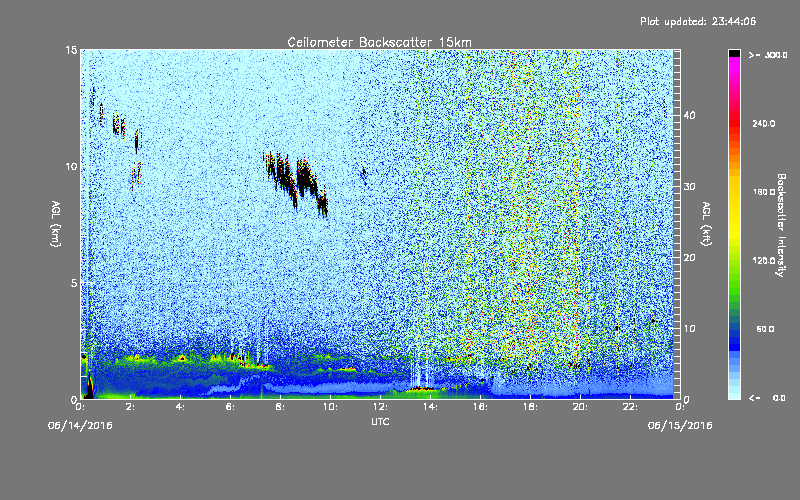Click the 20 kft tick label on right axis
This screenshot has width=800, height=500.
pos(689,258)
